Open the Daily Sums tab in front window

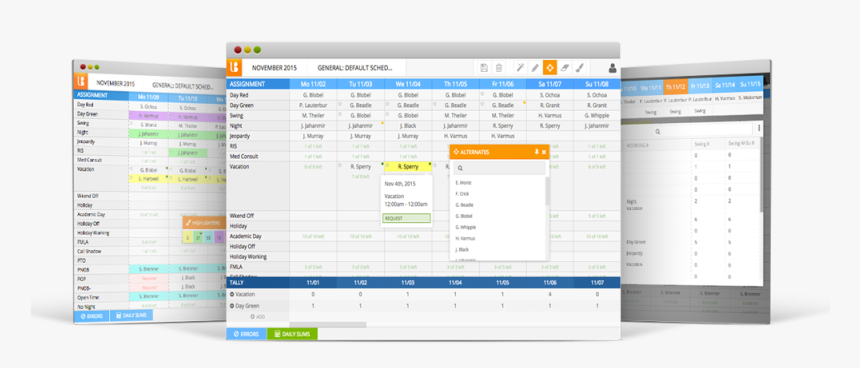pyautogui.click(x=292, y=333)
